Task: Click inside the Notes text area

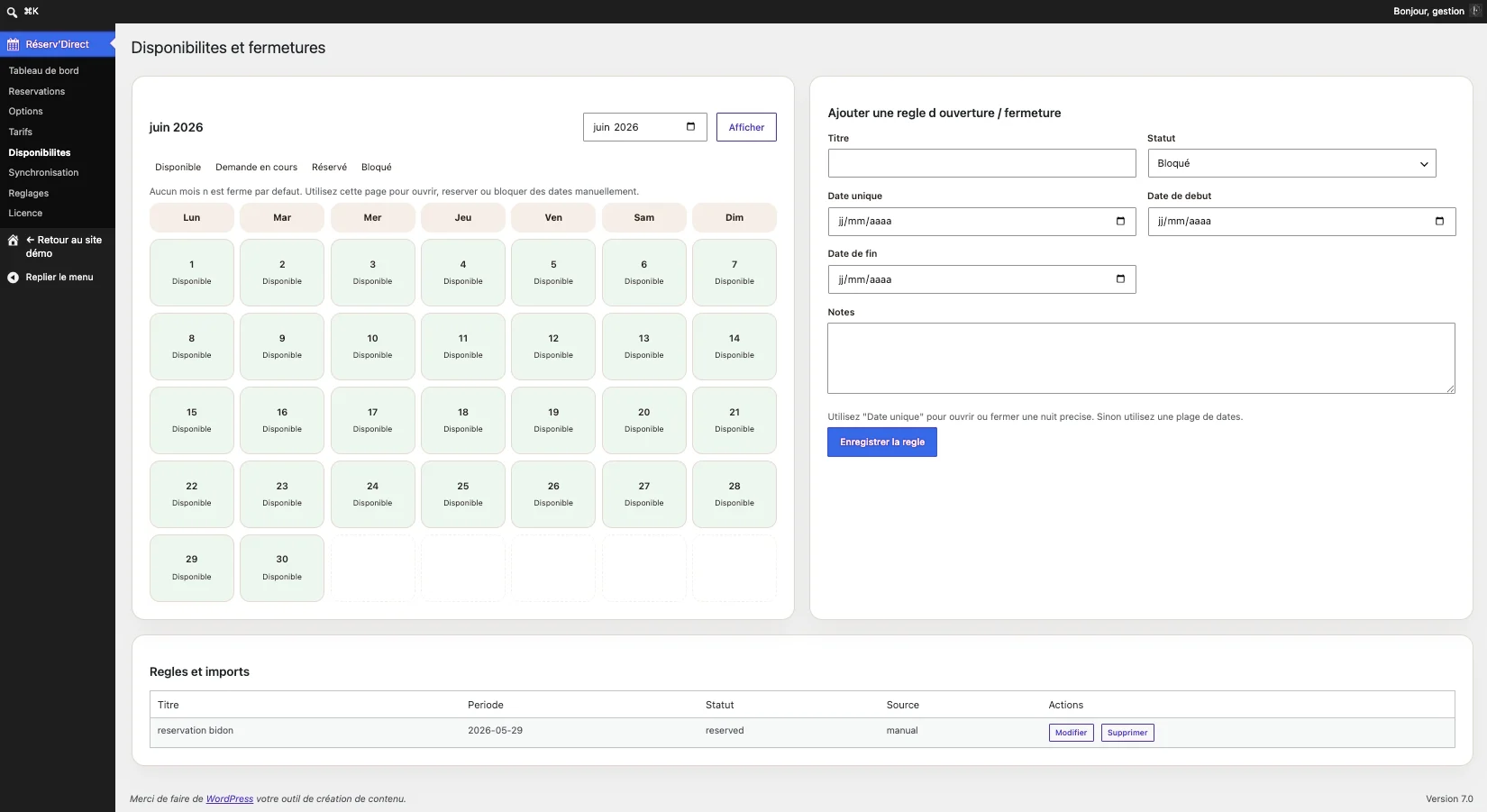Action: point(1141,358)
